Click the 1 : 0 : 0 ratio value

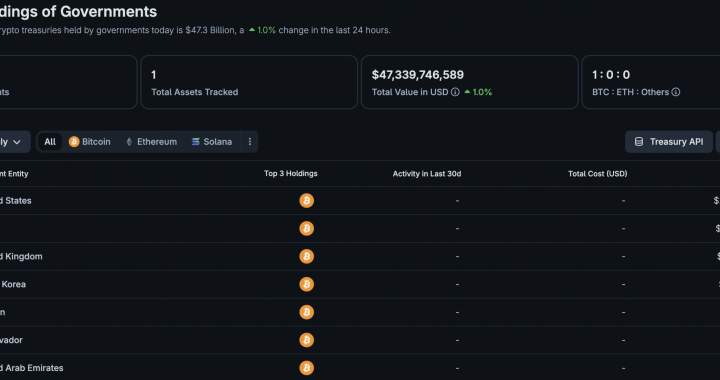point(611,75)
